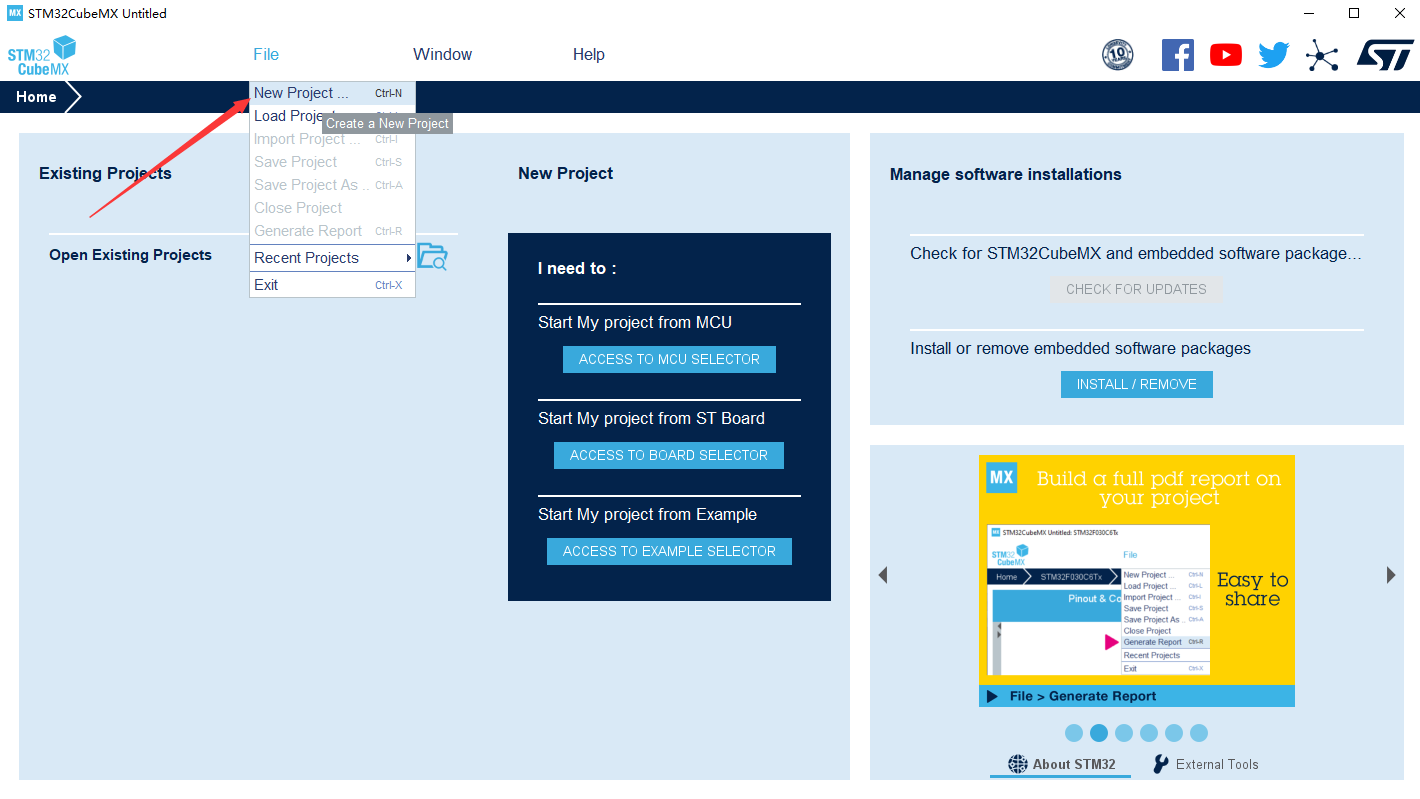
Task: Click the ST logo icon
Action: 1385,55
